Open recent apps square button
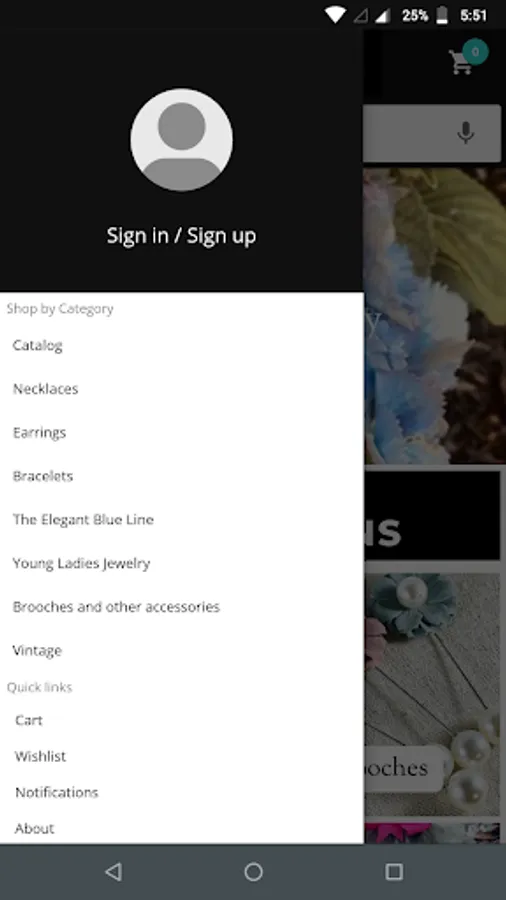 [394, 872]
